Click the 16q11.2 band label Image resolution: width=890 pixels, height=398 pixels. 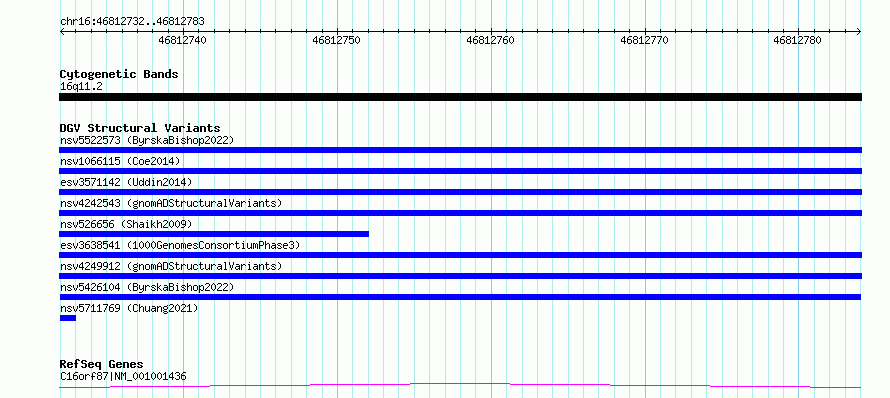tap(81, 87)
